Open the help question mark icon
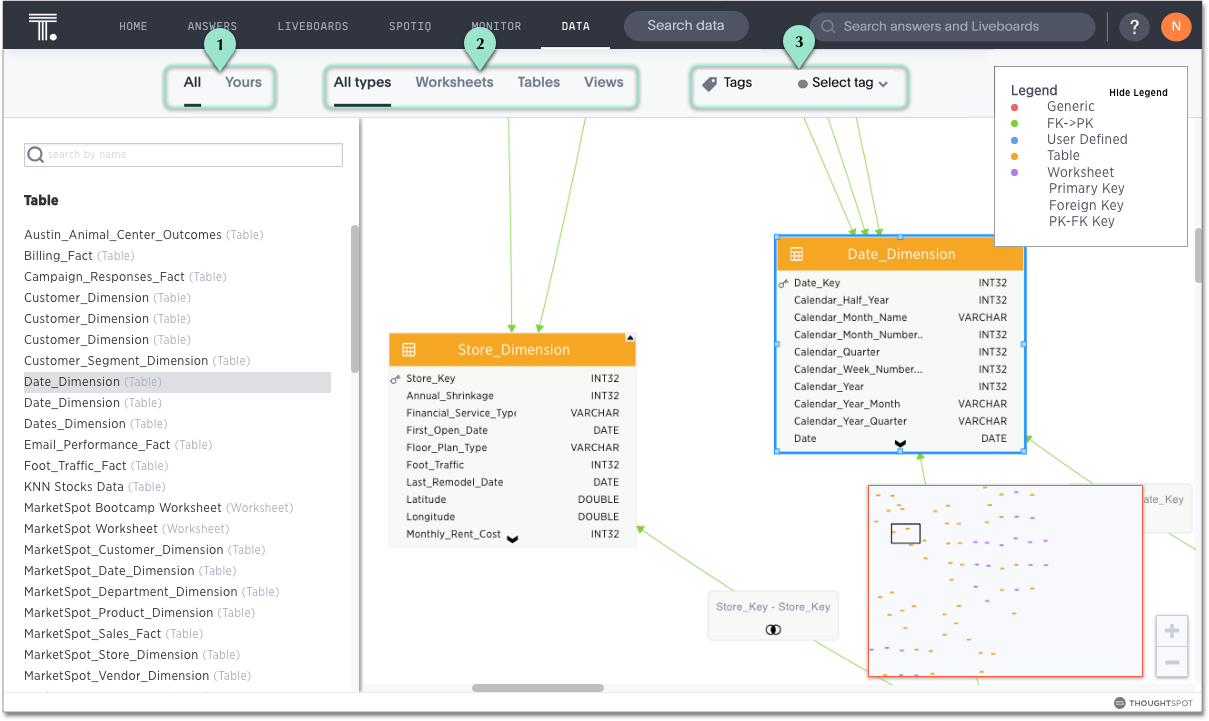1209x721 pixels. [1133, 28]
